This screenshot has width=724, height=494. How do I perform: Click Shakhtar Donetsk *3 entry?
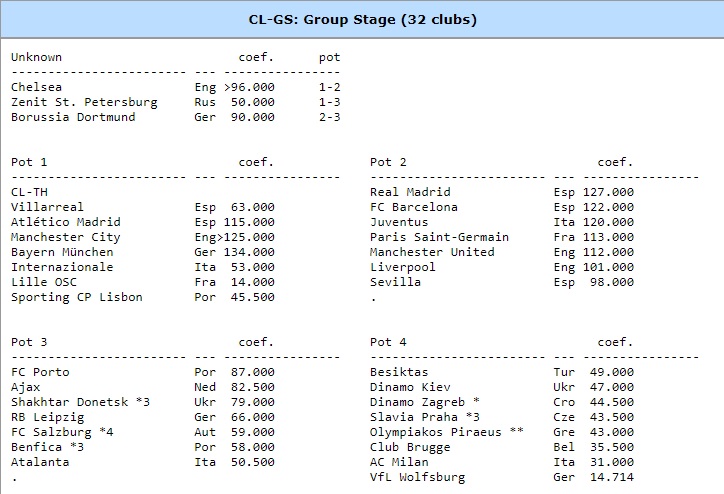tap(80, 402)
